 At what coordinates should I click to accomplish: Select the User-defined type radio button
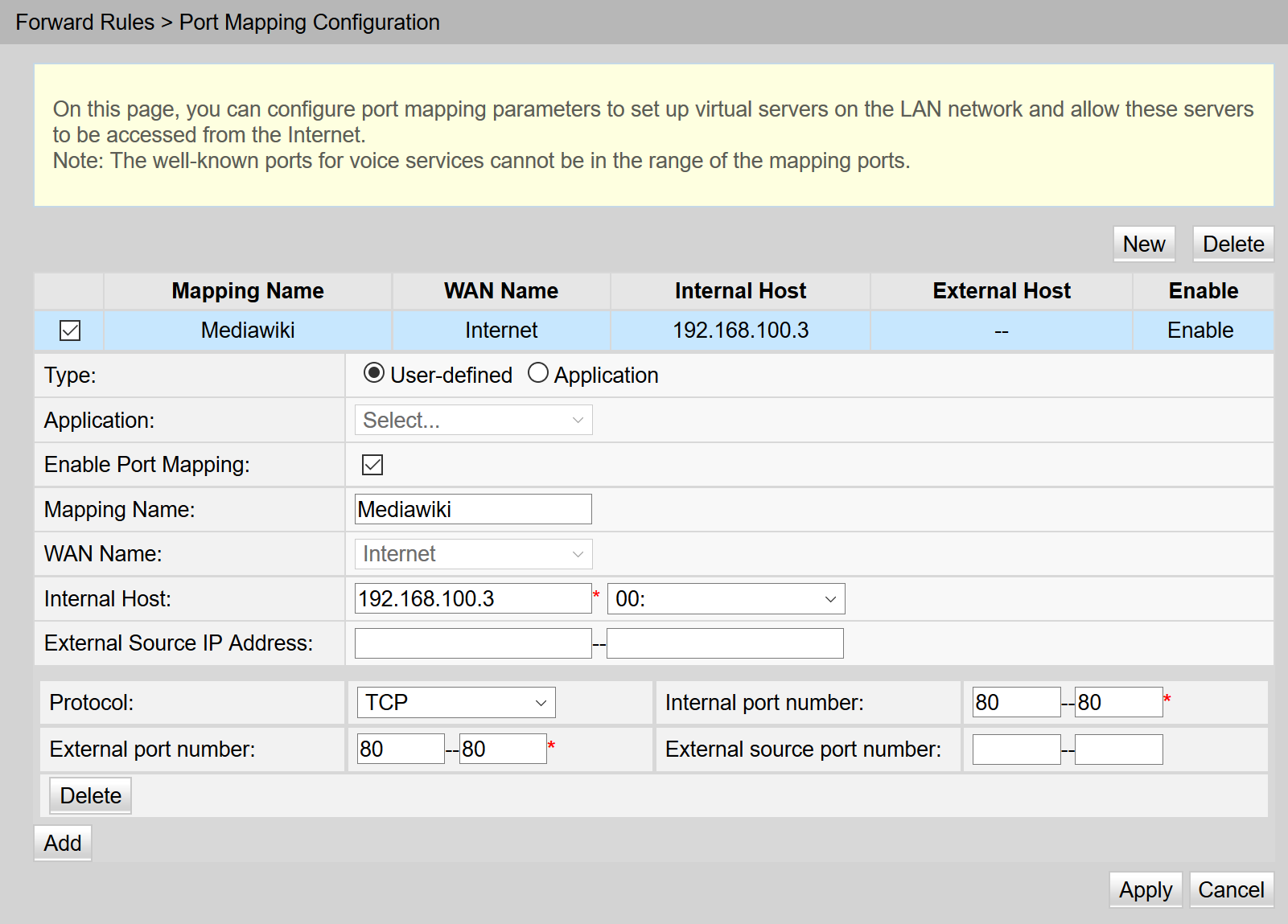(373, 373)
